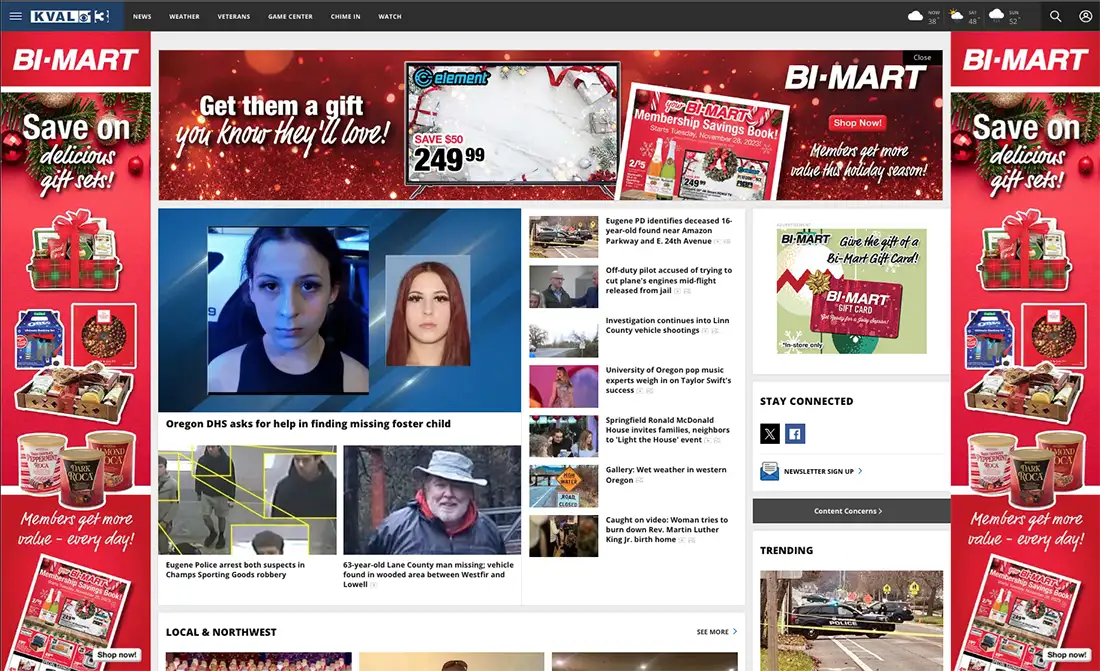The width and height of the screenshot is (1100, 671).
Task: Click the off-duty pilot story thumbnail
Action: pos(563,286)
